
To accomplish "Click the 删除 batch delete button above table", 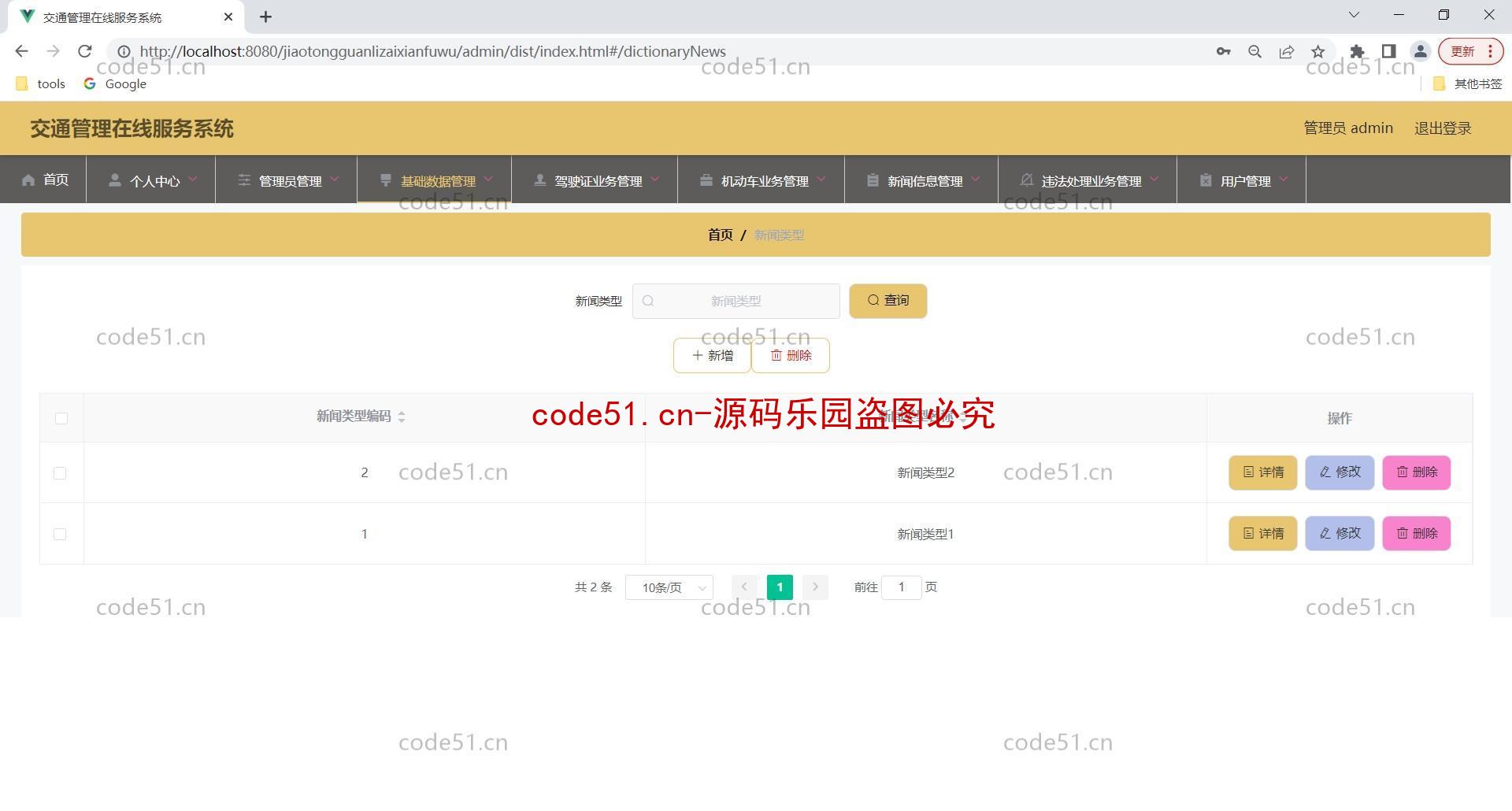I will click(x=791, y=355).
